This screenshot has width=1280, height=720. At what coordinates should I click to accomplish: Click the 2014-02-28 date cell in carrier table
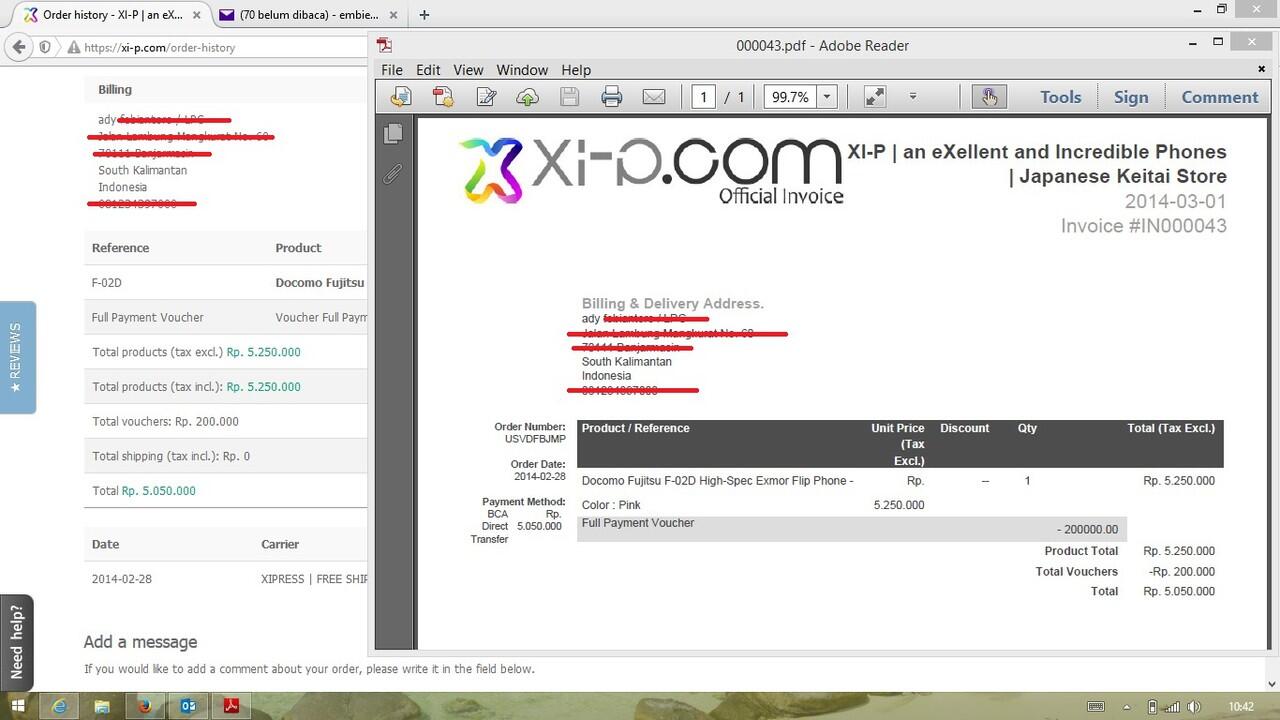[x=122, y=579]
